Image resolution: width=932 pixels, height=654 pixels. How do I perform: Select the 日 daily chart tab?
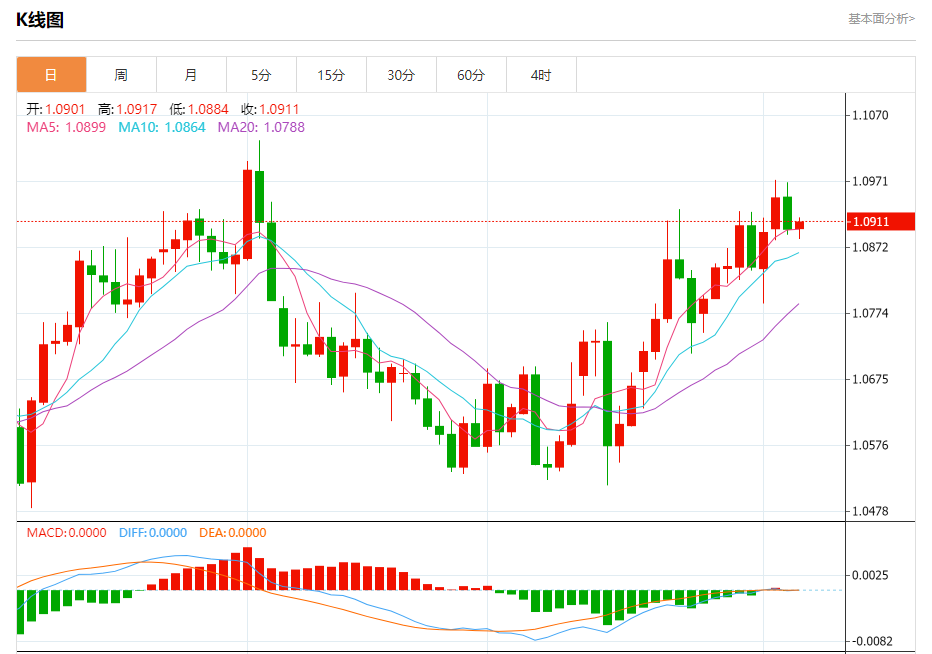pyautogui.click(x=51, y=75)
